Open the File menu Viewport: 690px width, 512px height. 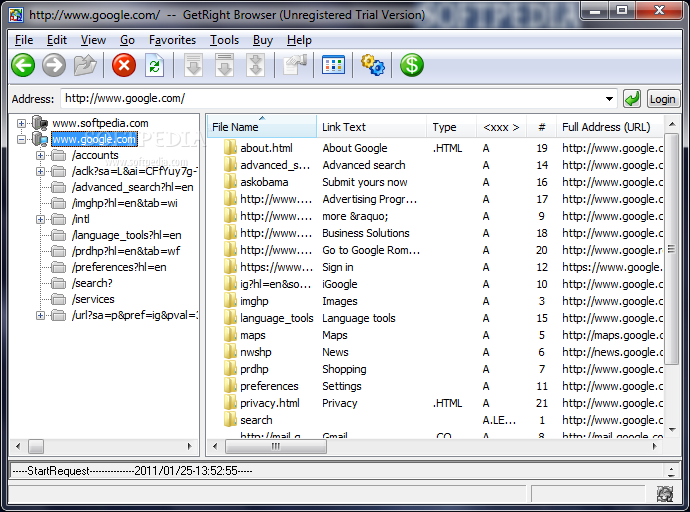coord(24,40)
